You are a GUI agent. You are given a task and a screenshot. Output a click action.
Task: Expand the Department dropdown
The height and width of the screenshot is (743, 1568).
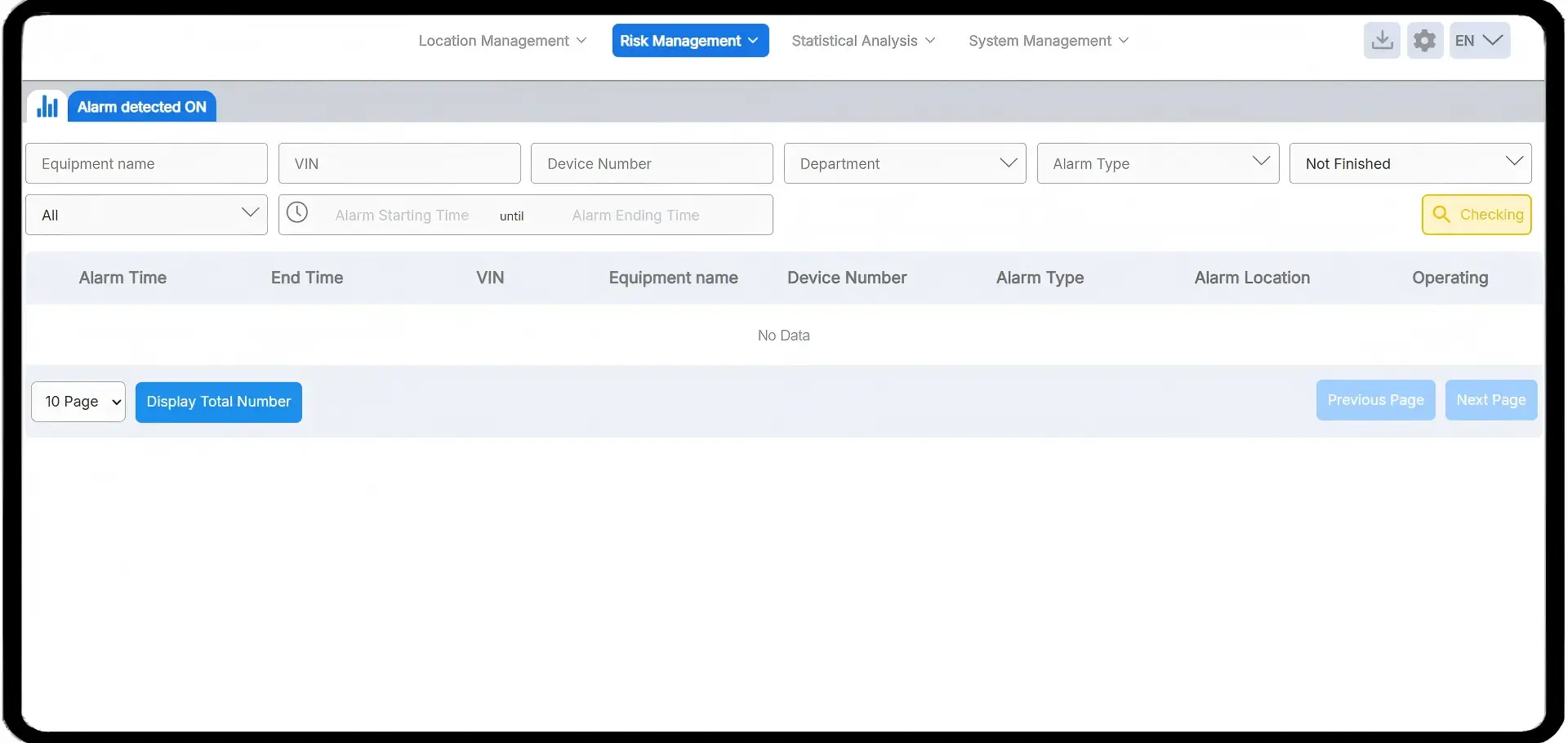[x=904, y=163]
